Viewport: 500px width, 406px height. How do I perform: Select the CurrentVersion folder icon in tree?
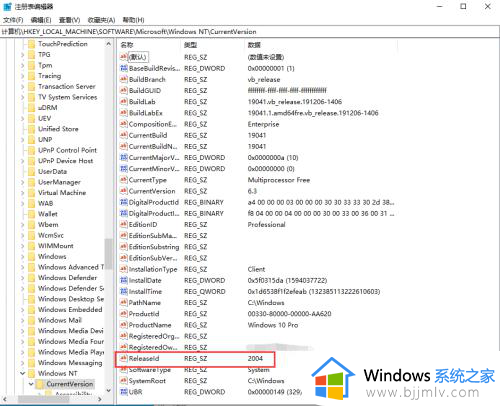point(40,384)
